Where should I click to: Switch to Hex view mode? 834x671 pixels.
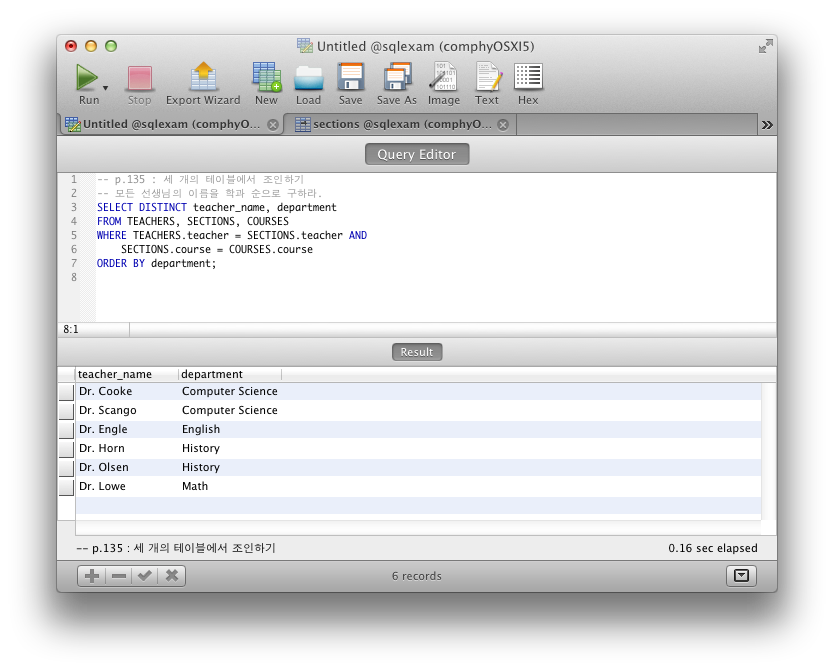coord(528,78)
